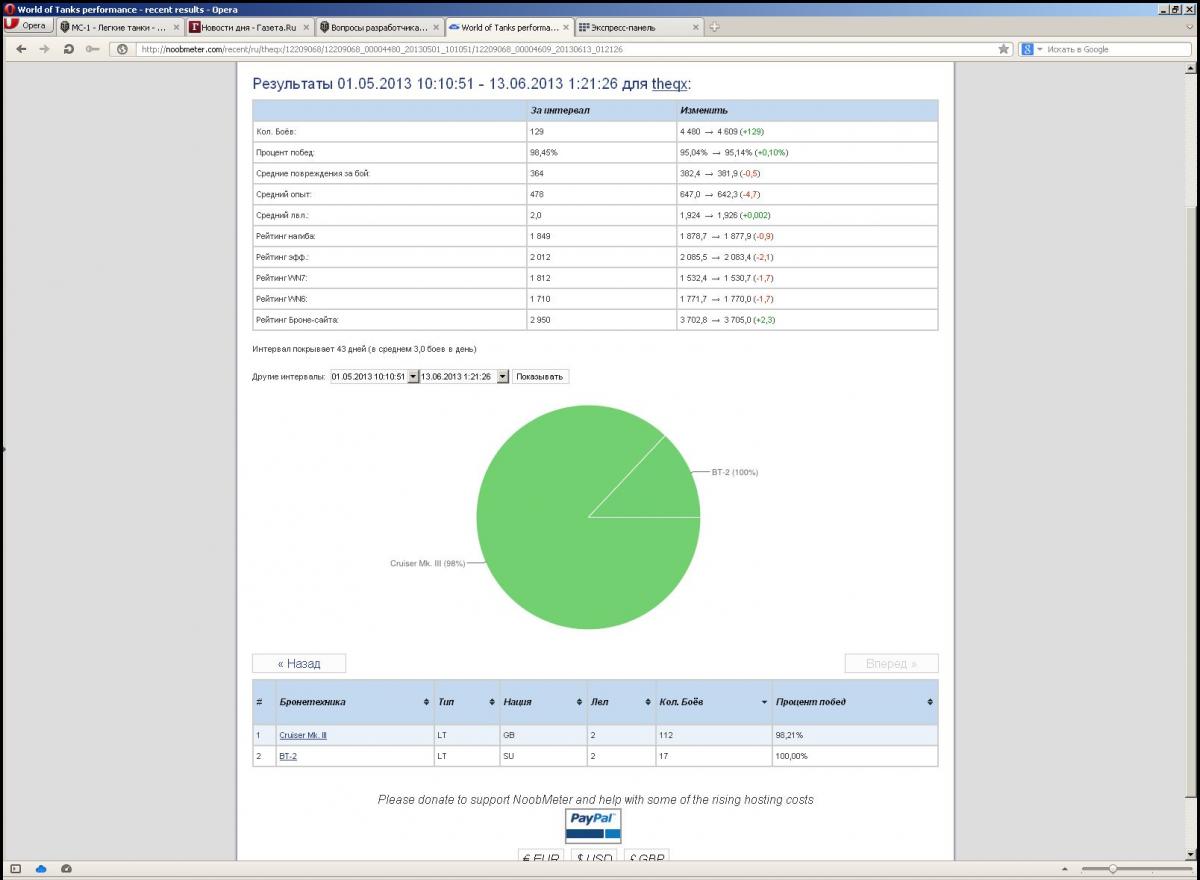1200x880 pixels.
Task: Click the Opera Turbo gauge icon
Action: [66, 868]
